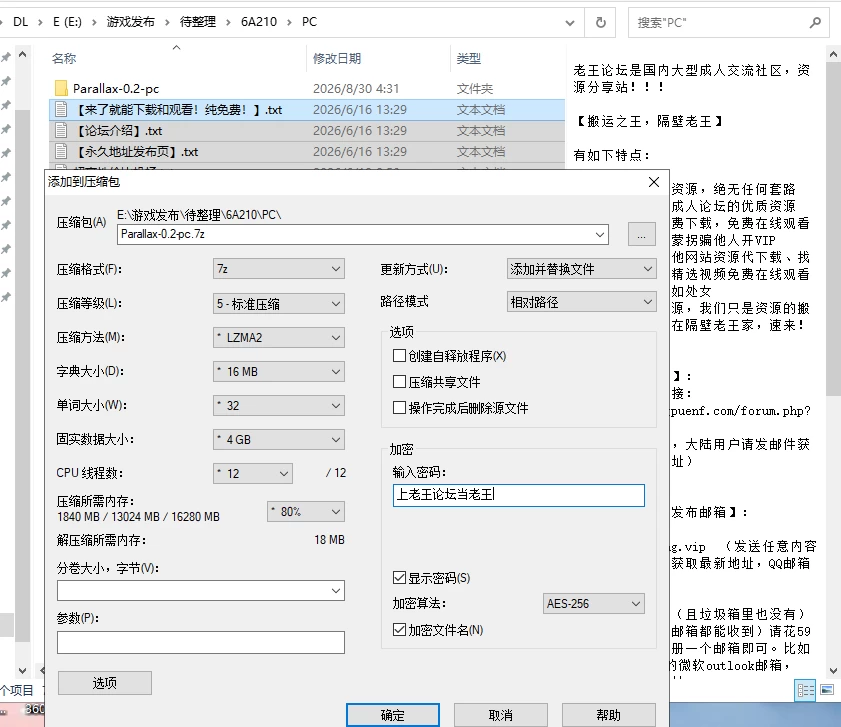Click 待整理 in the address breadcrumb

point(197,22)
